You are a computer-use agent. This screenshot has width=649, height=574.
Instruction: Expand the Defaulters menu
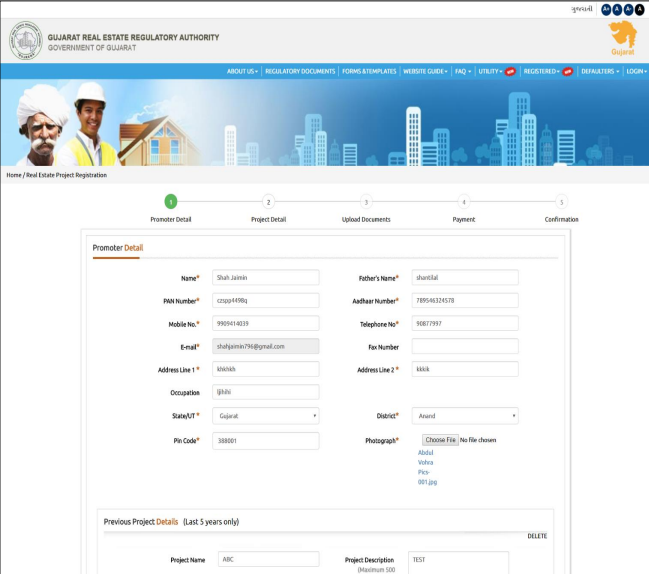[x=600, y=71]
